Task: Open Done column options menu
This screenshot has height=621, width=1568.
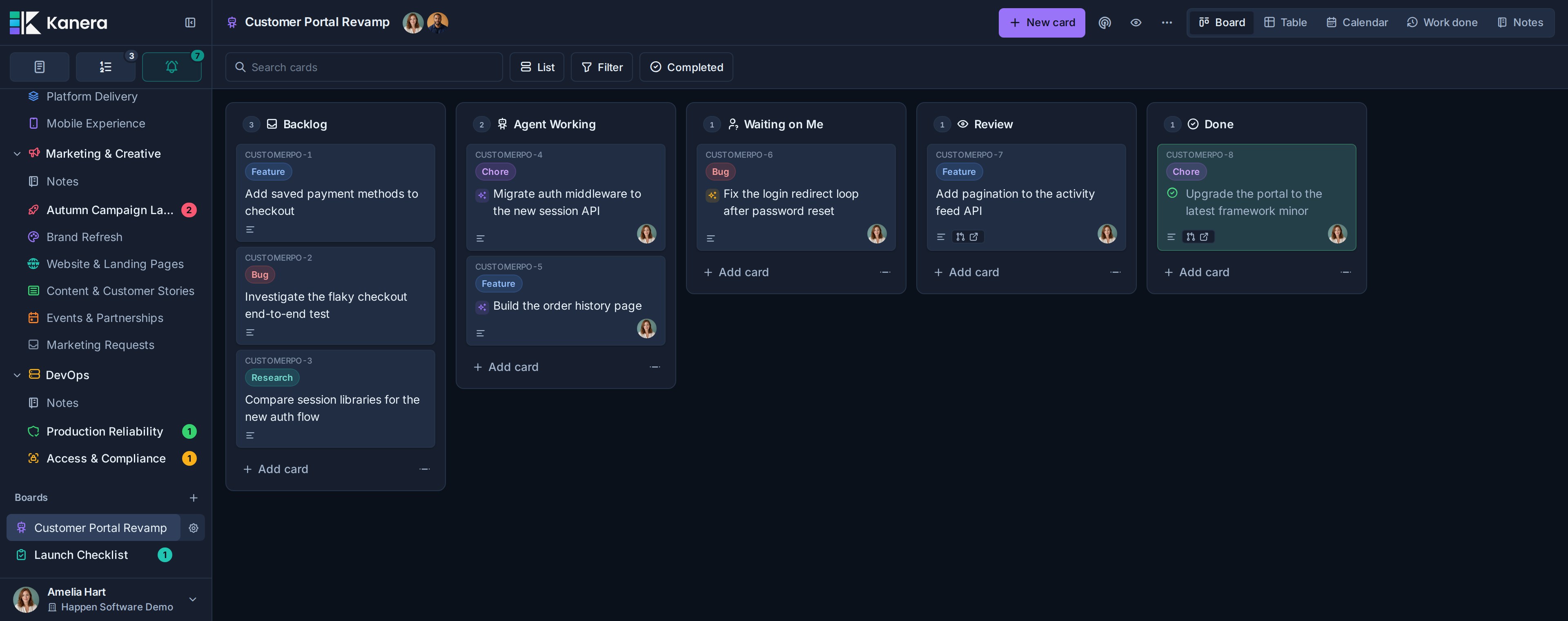Action: (x=1345, y=272)
